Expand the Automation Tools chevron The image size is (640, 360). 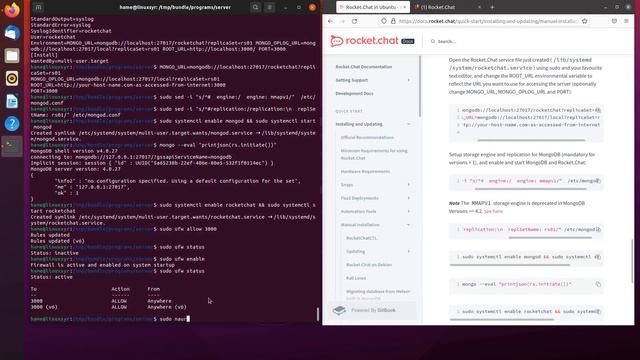[409, 211]
